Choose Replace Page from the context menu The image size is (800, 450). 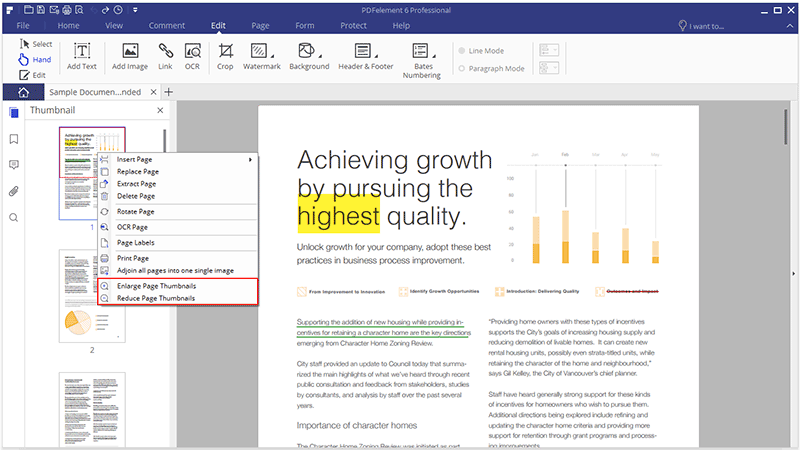pyautogui.click(x=178, y=171)
